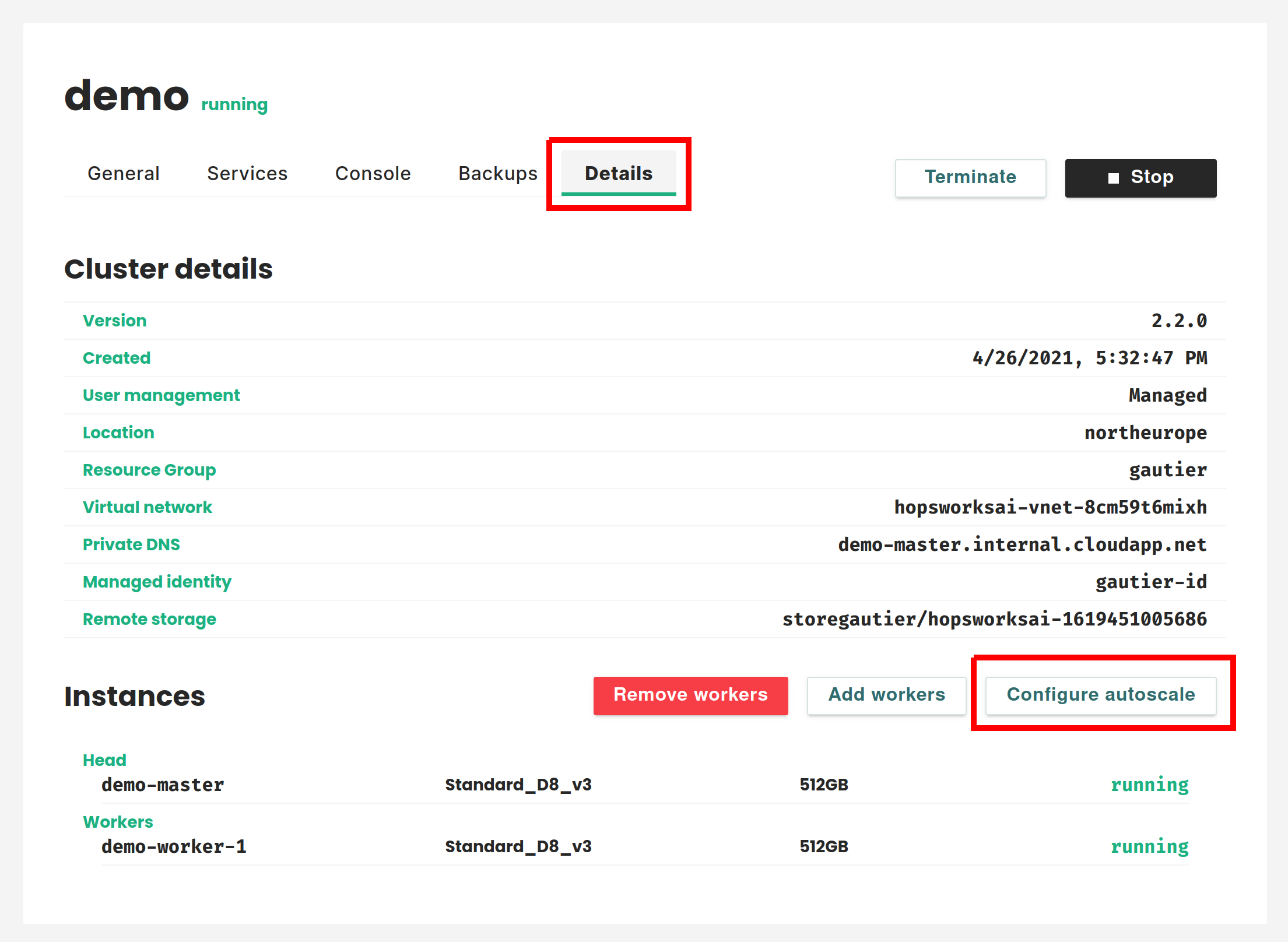Click the Private DNS label
Screen dimensions: 1288x942
(x=131, y=544)
